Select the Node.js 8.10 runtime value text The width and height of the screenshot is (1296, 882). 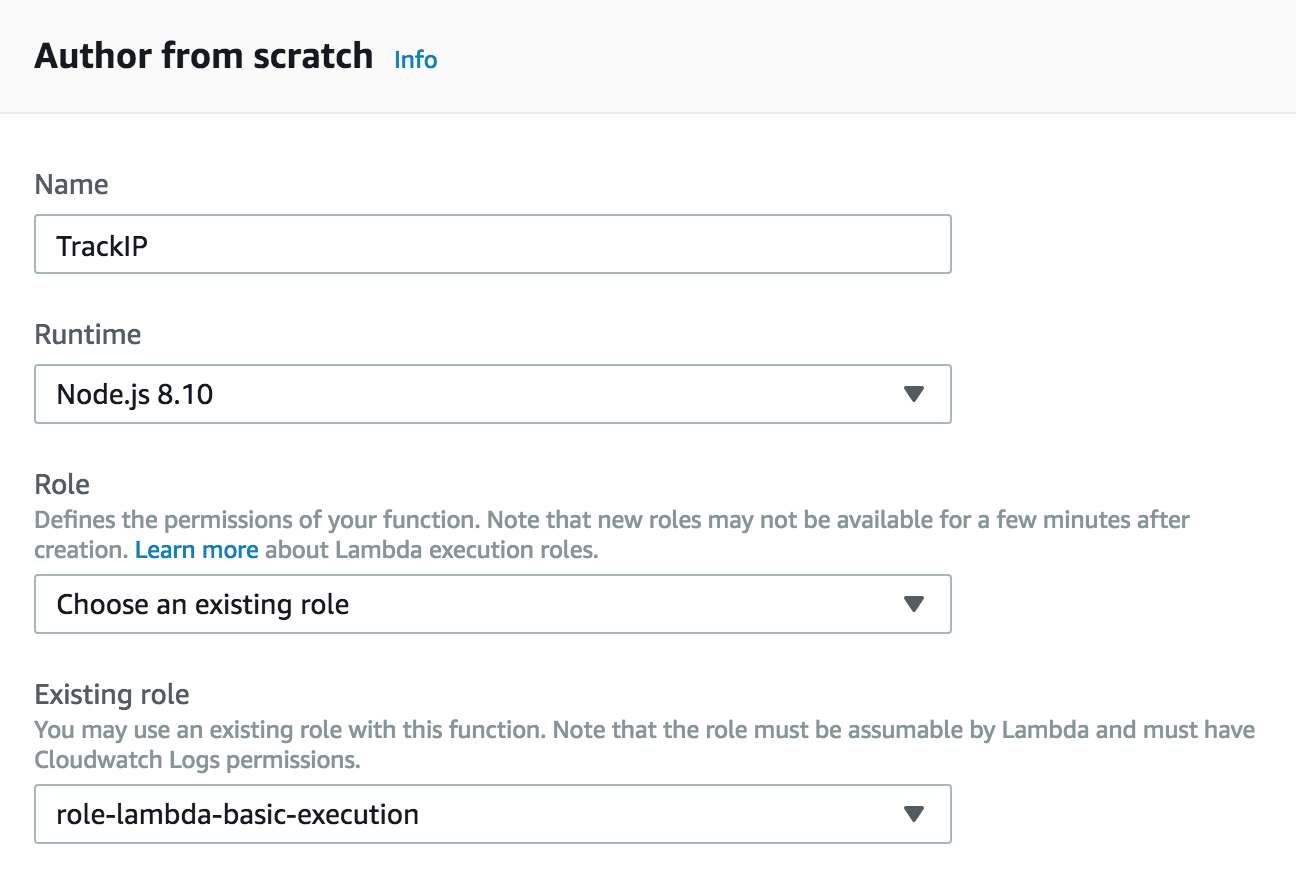coord(135,395)
